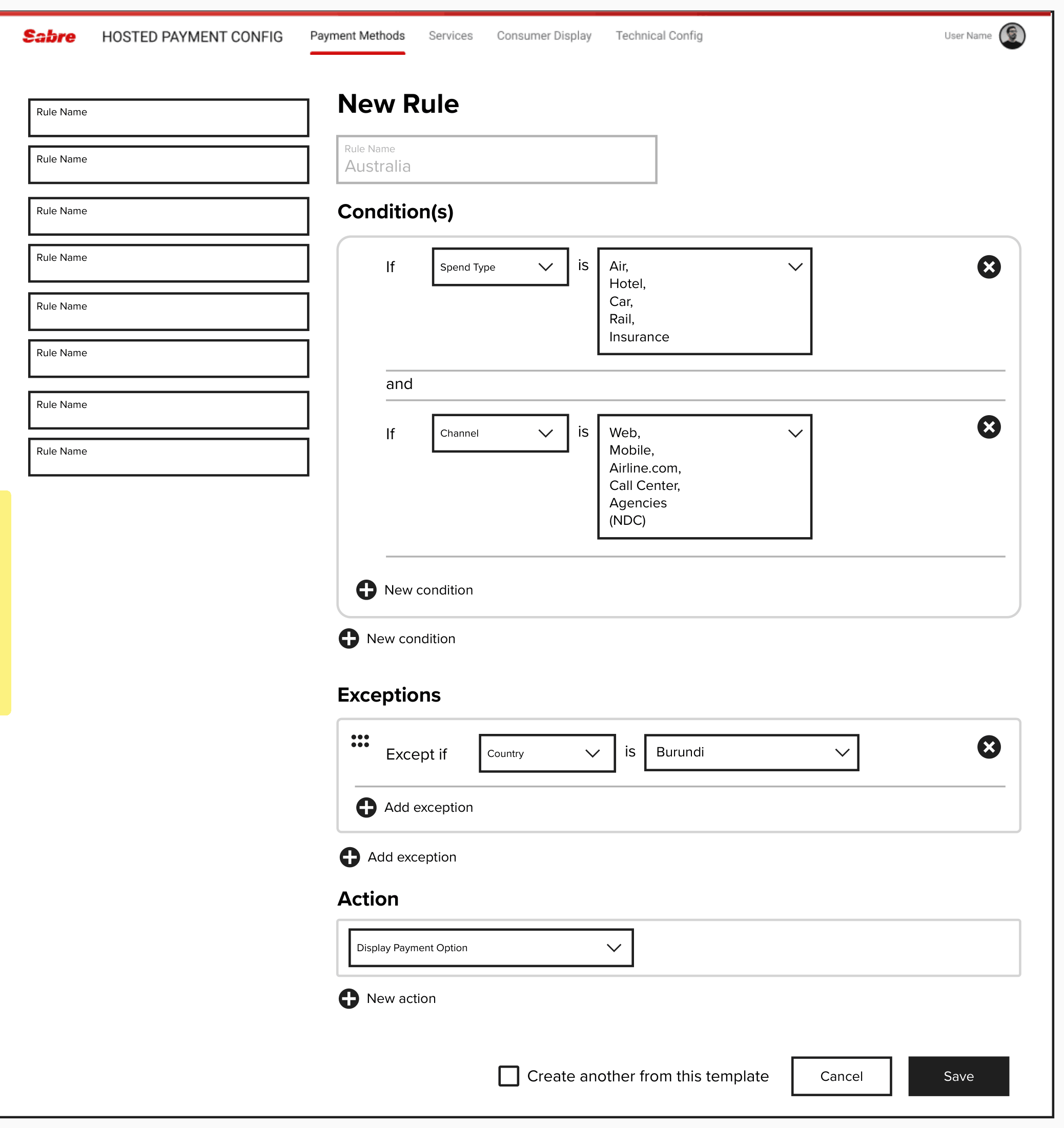The image size is (1064, 1128).
Task: Click plus icon for inner New condition
Action: tap(366, 589)
